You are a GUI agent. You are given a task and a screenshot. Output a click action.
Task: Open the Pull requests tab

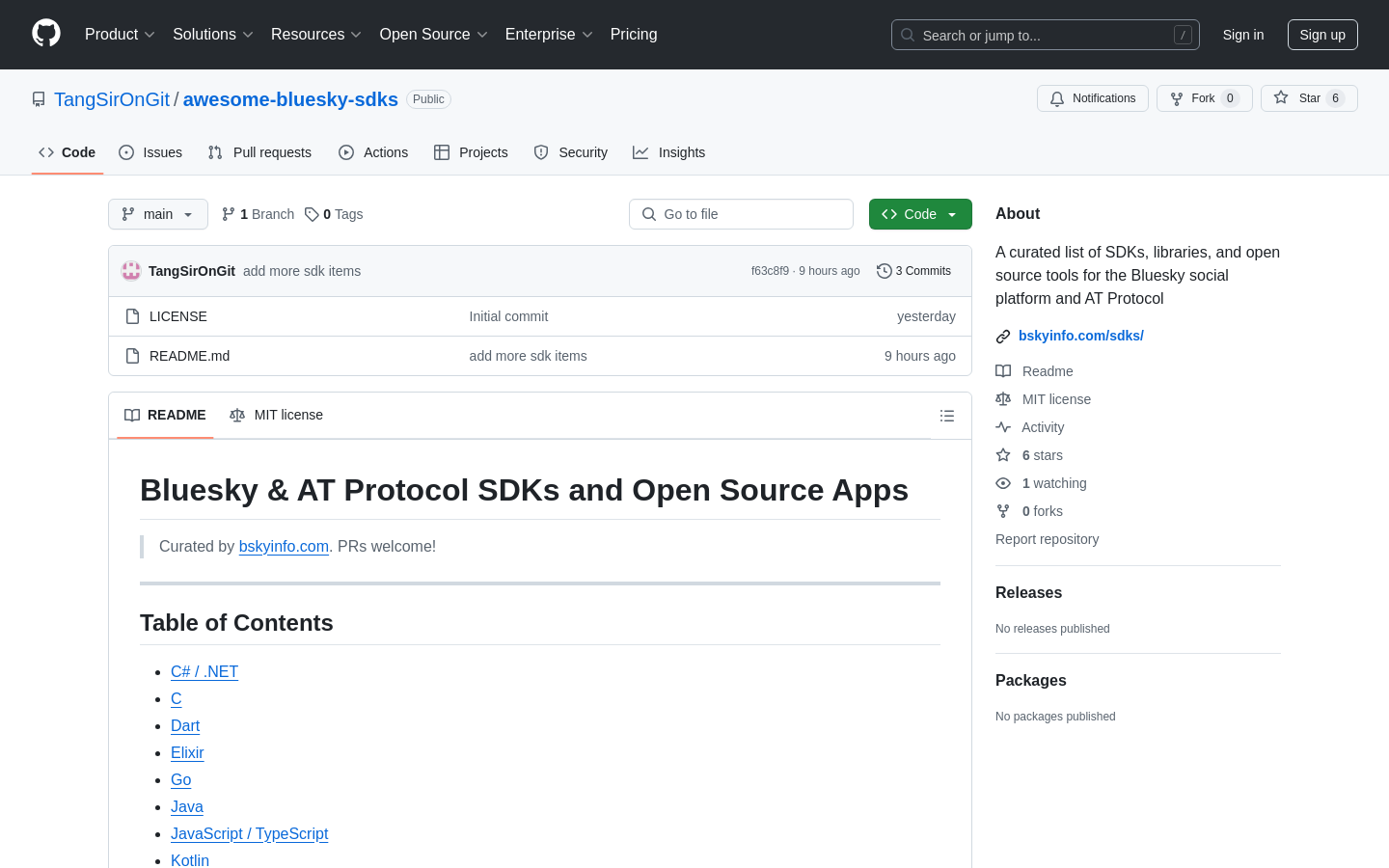pos(259,152)
